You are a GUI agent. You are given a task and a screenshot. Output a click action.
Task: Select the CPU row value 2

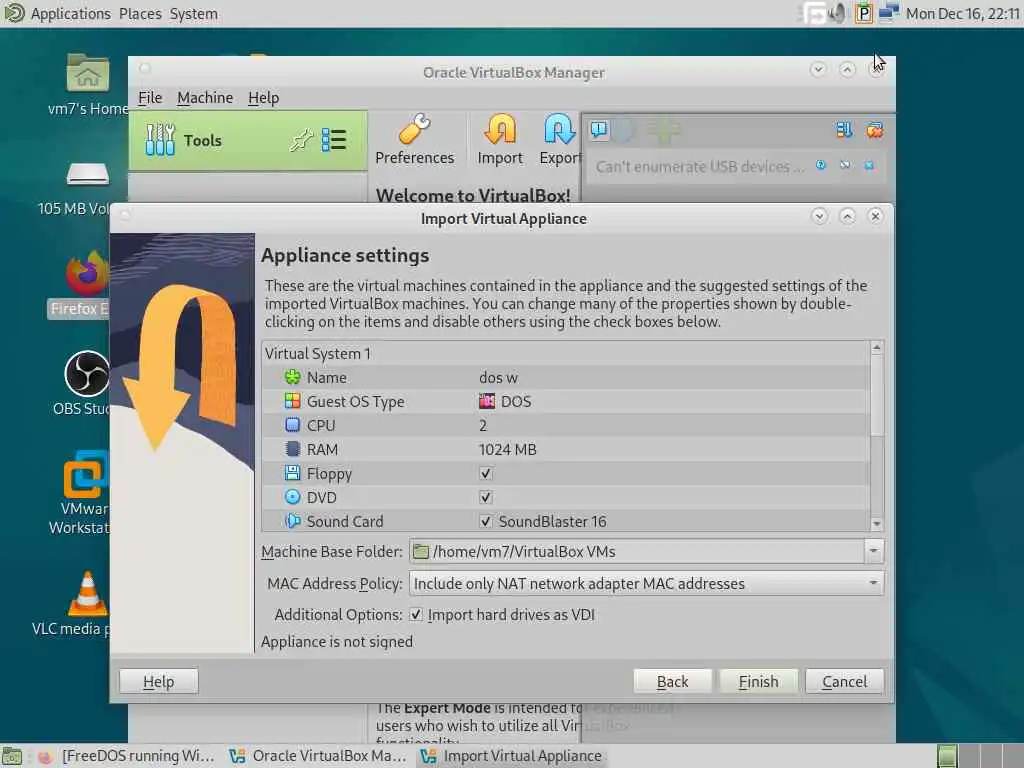[483, 426]
